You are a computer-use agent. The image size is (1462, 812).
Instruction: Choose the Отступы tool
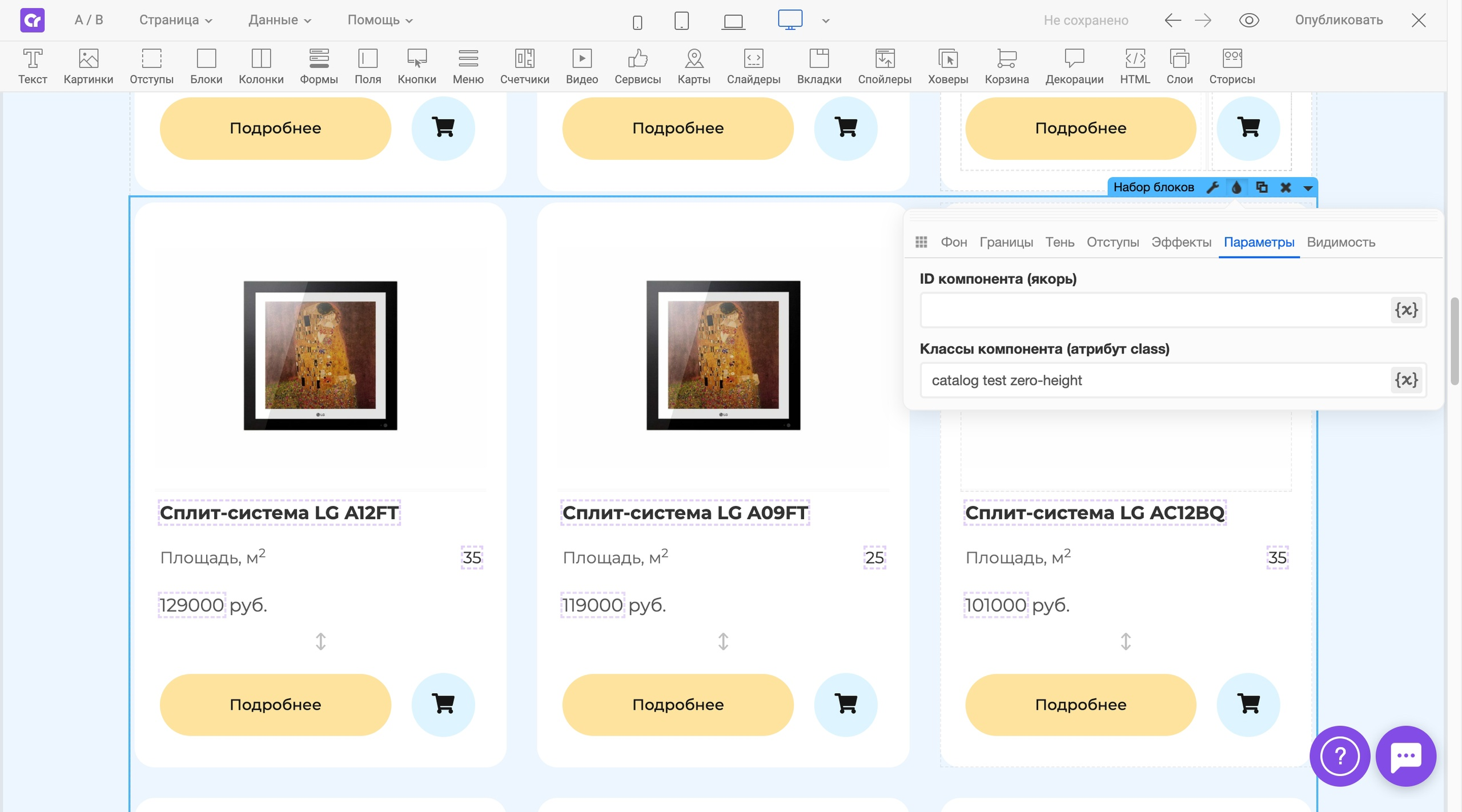coord(151,66)
